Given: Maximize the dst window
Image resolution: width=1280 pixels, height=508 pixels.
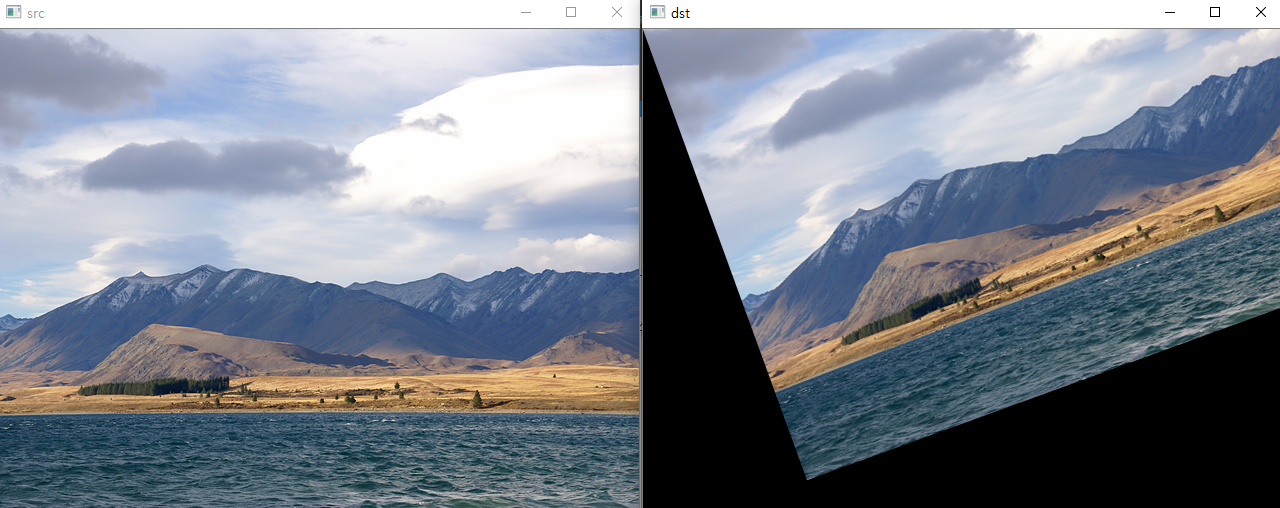Looking at the screenshot, I should click(x=1215, y=13).
